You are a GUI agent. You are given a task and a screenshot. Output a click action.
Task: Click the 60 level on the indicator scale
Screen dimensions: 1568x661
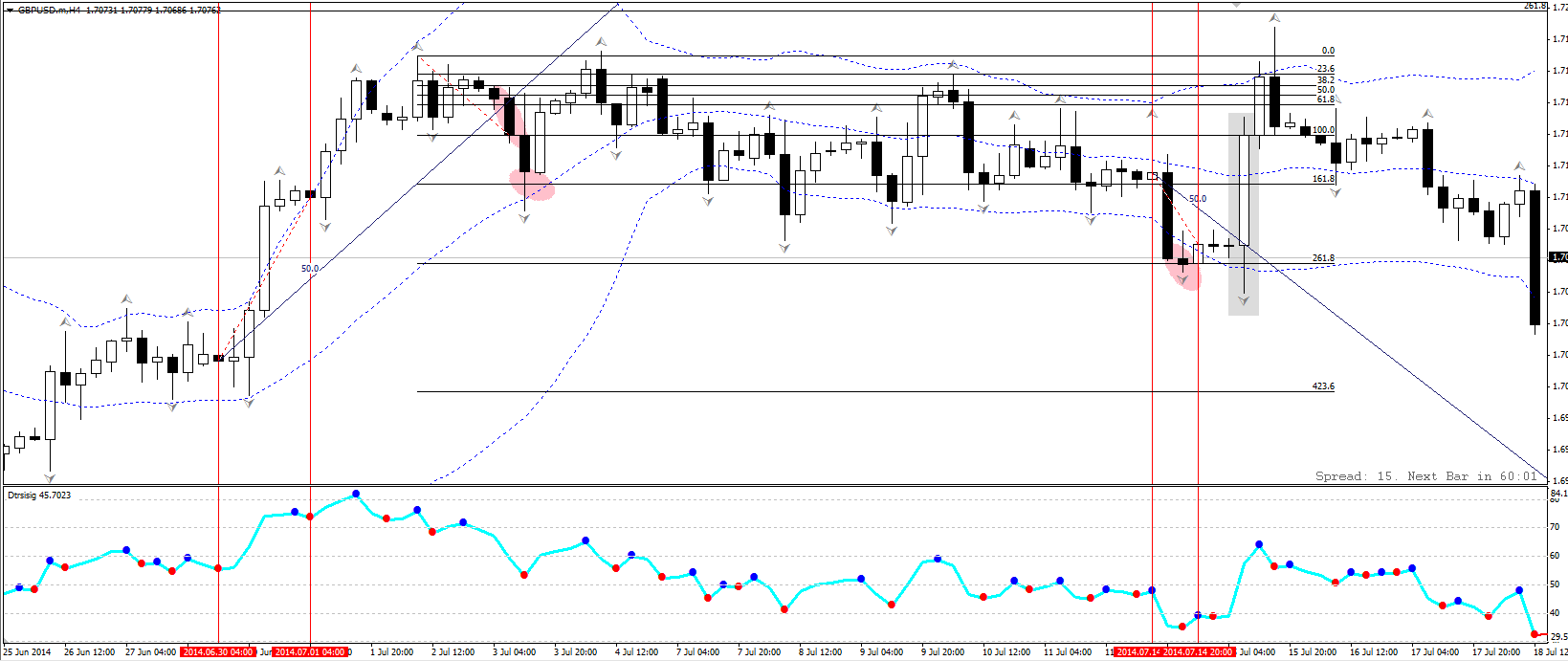pyautogui.click(x=1556, y=556)
